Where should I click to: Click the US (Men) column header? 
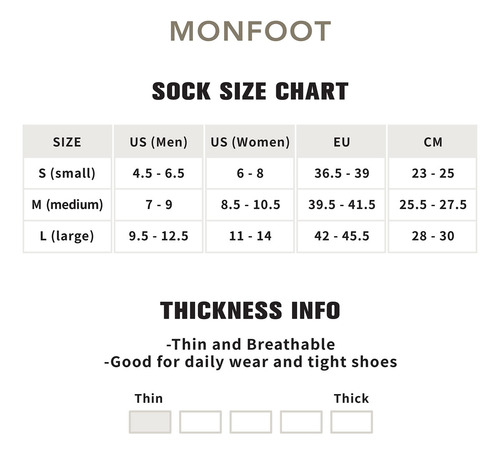tap(159, 142)
